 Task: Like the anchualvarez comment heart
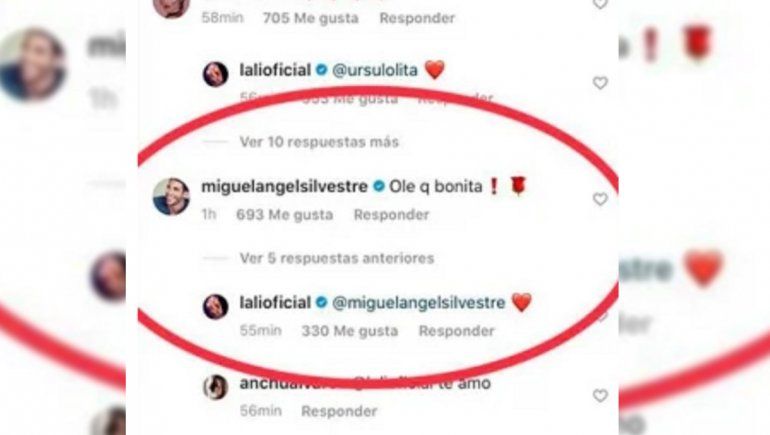tap(600, 395)
